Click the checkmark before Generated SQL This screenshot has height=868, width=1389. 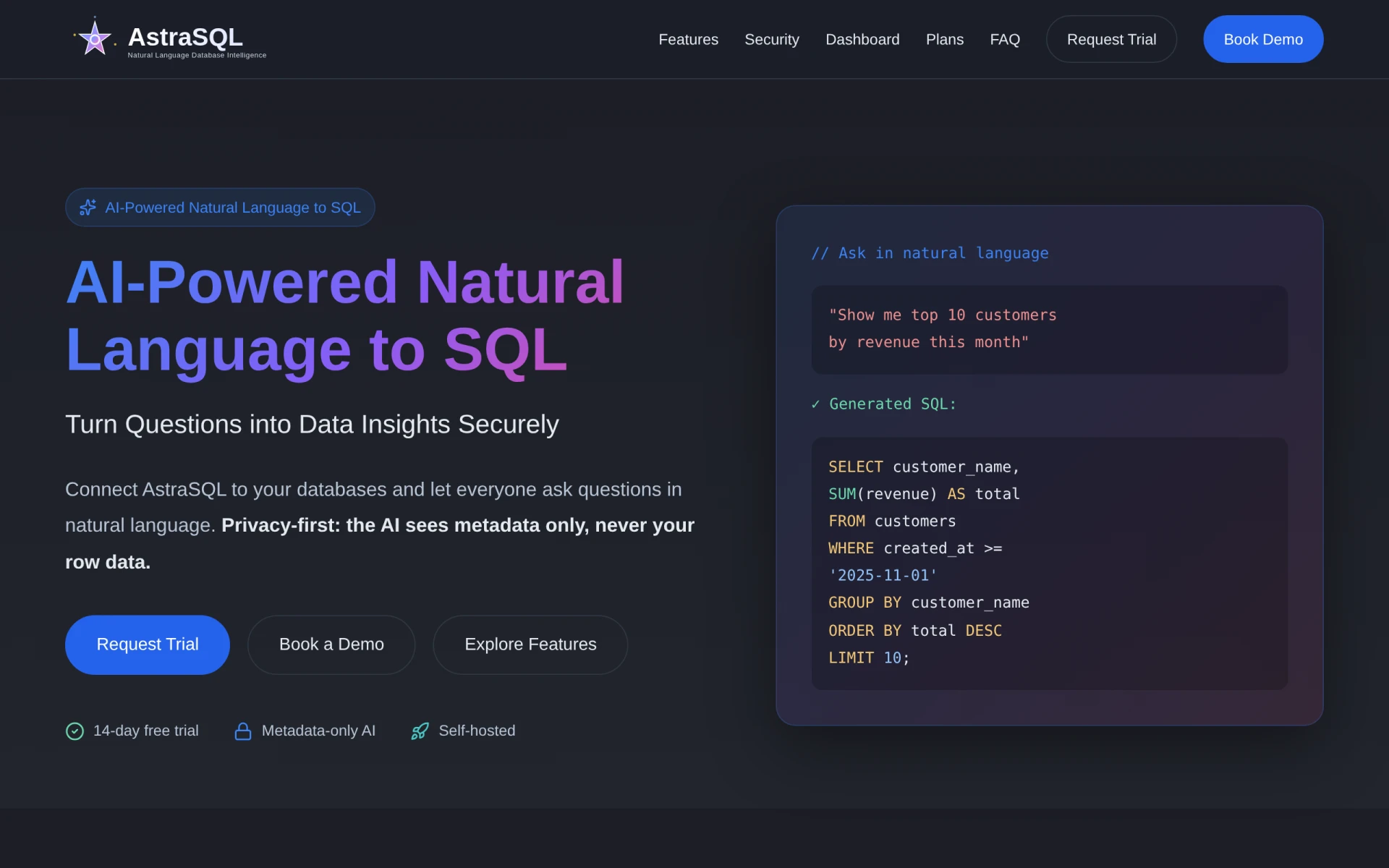[815, 404]
